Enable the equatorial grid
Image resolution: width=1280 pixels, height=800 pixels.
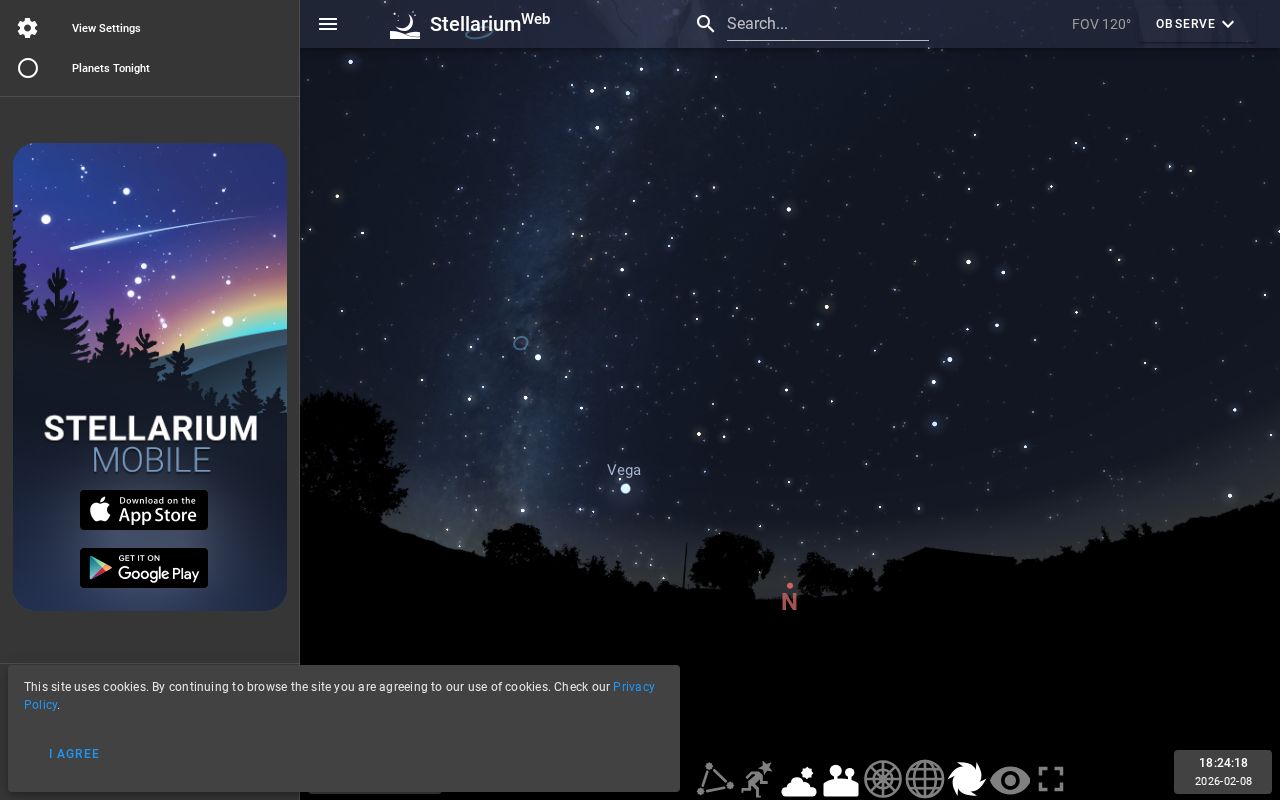925,780
